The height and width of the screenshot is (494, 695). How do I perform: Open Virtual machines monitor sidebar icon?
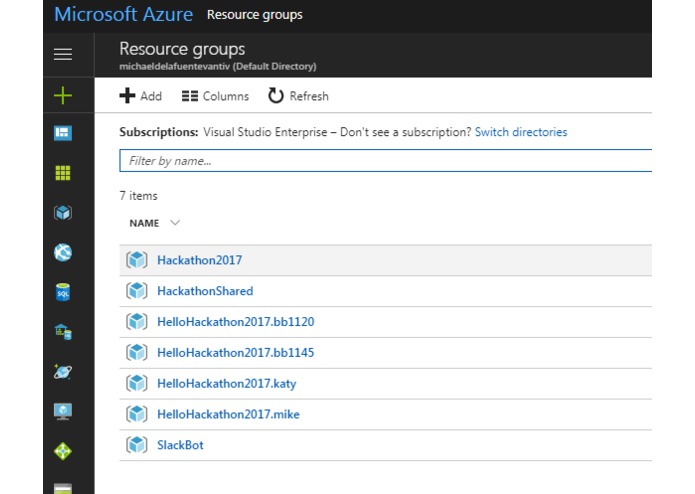62,411
